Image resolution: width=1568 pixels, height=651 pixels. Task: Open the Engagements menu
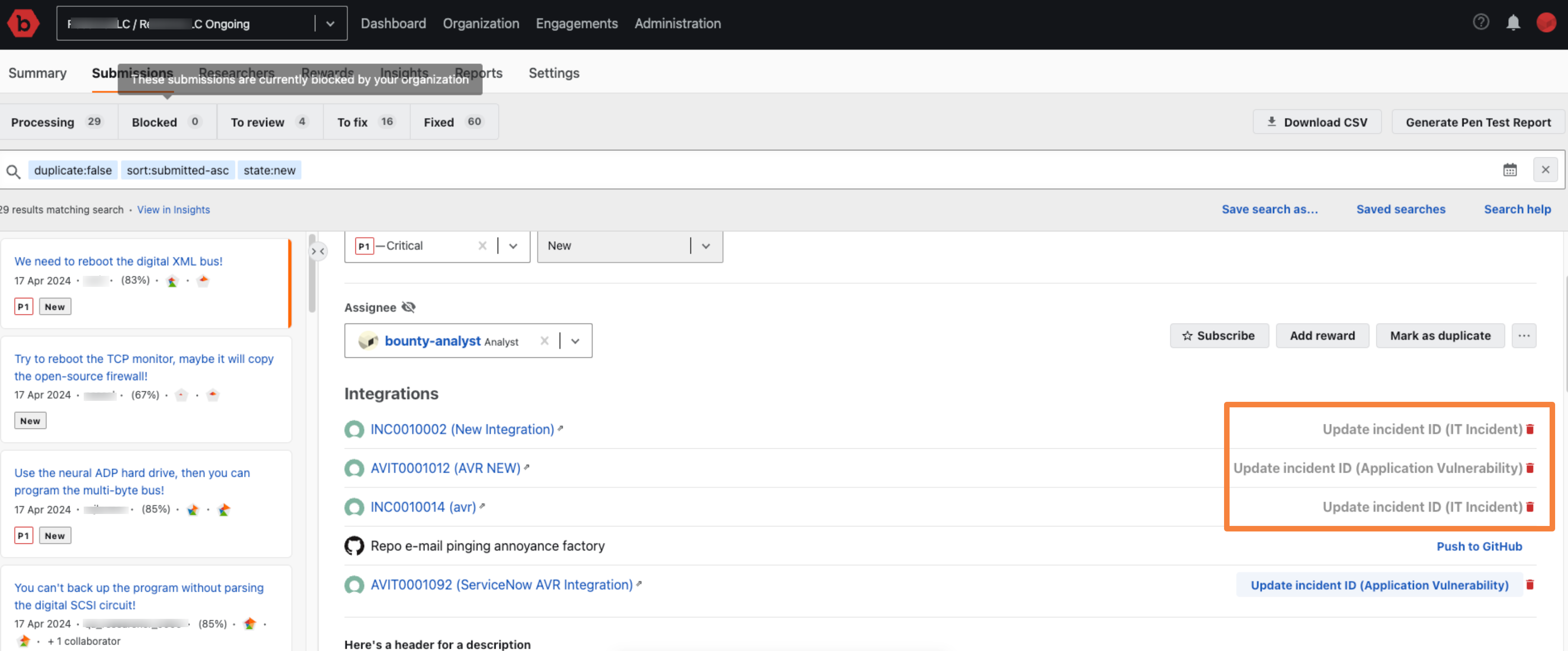pos(577,24)
